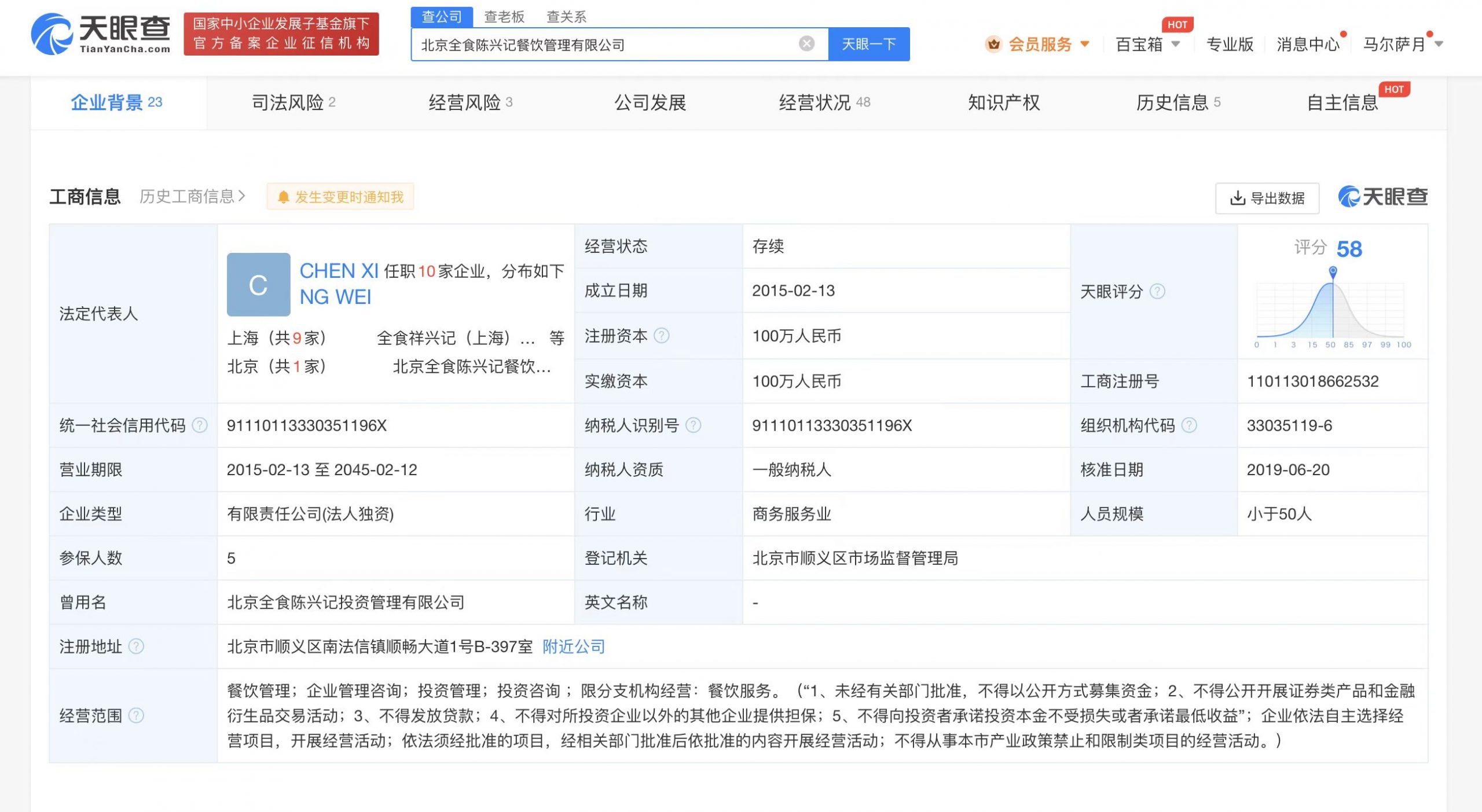This screenshot has width=1482, height=812.
Task: Click the blue C avatar thumbnail
Action: (x=258, y=284)
